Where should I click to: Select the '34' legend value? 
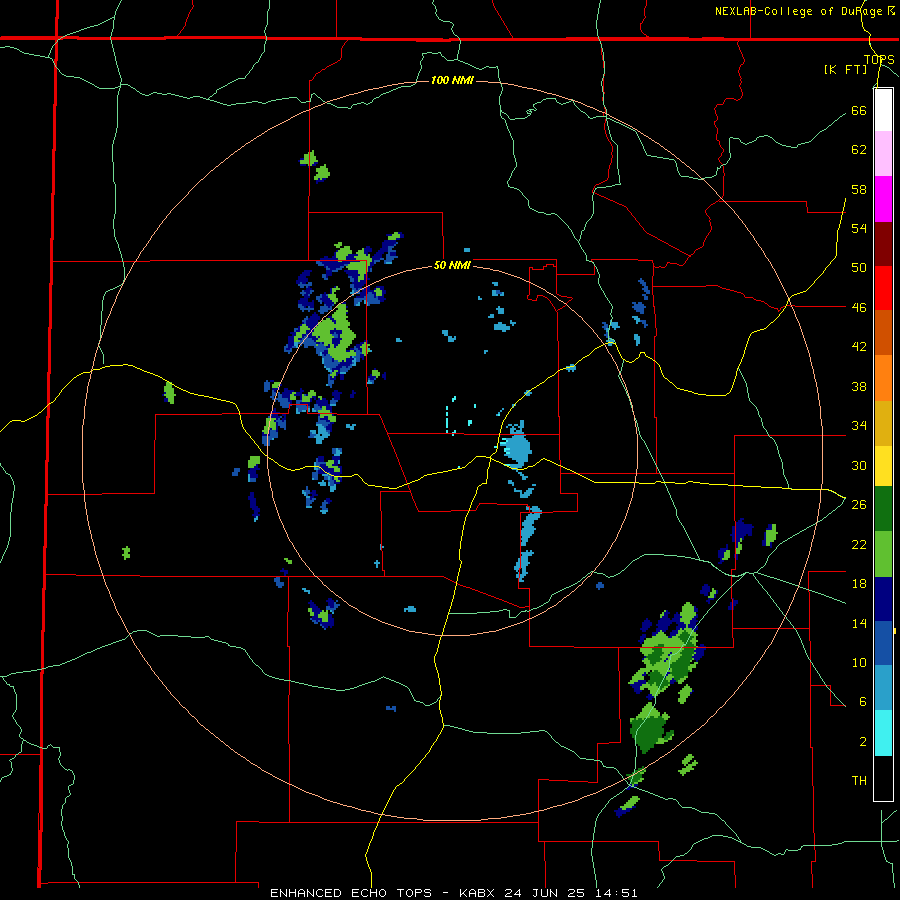coord(859,425)
